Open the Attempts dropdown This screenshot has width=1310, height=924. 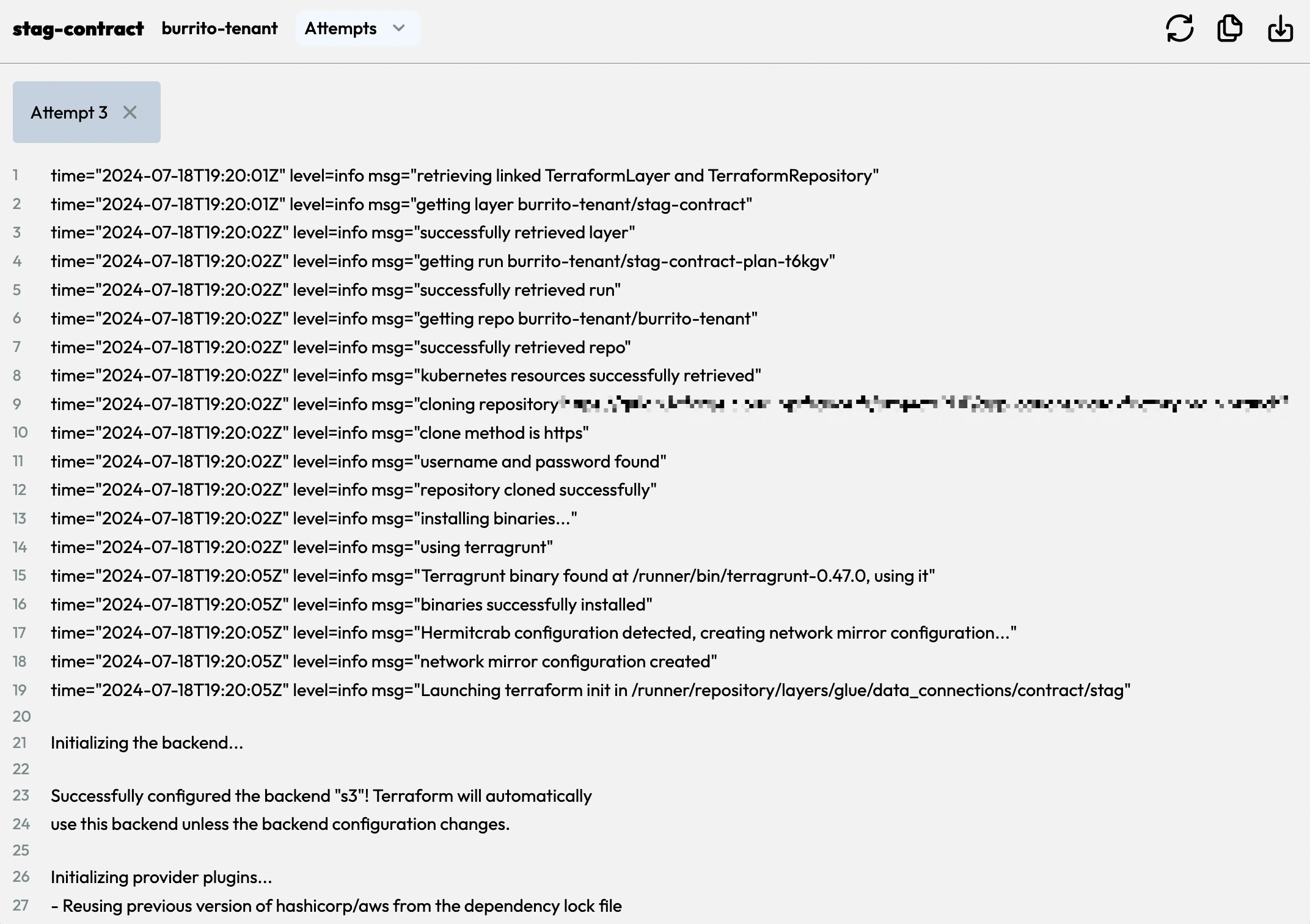[341, 28]
